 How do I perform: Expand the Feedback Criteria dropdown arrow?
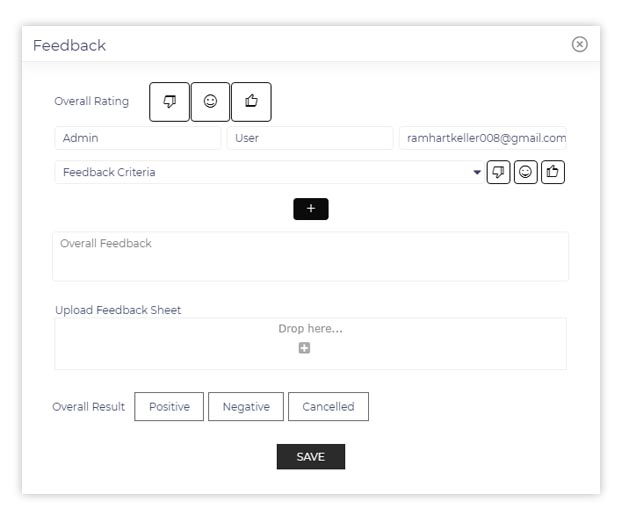click(x=477, y=172)
